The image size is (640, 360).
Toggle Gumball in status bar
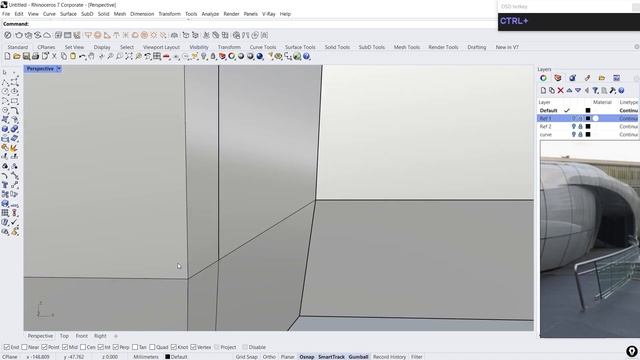[358, 357]
